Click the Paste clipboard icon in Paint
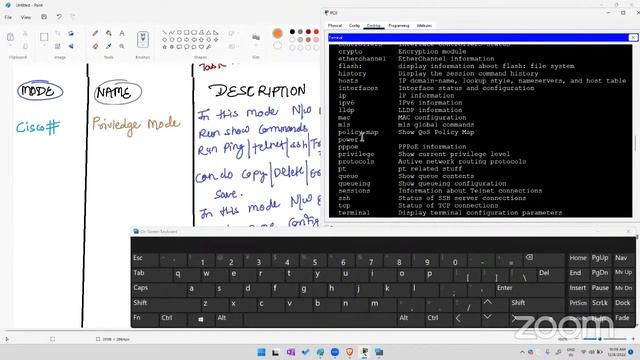Viewport: 640px width, 360px height. pyautogui.click(x=11, y=37)
